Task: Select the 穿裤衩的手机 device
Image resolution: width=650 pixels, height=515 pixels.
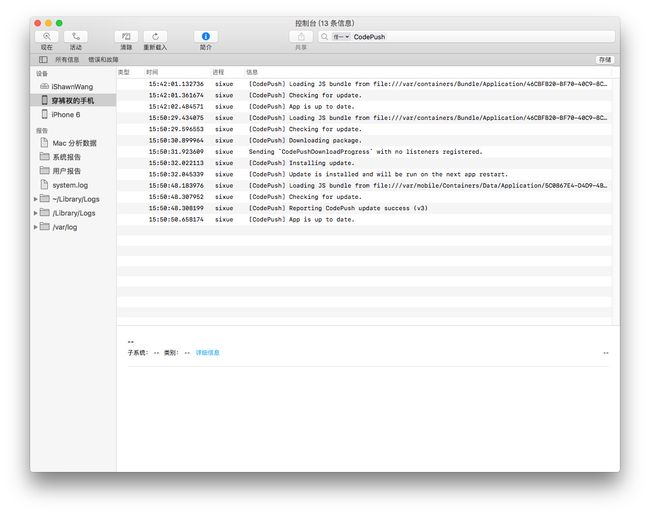Action: click(73, 100)
